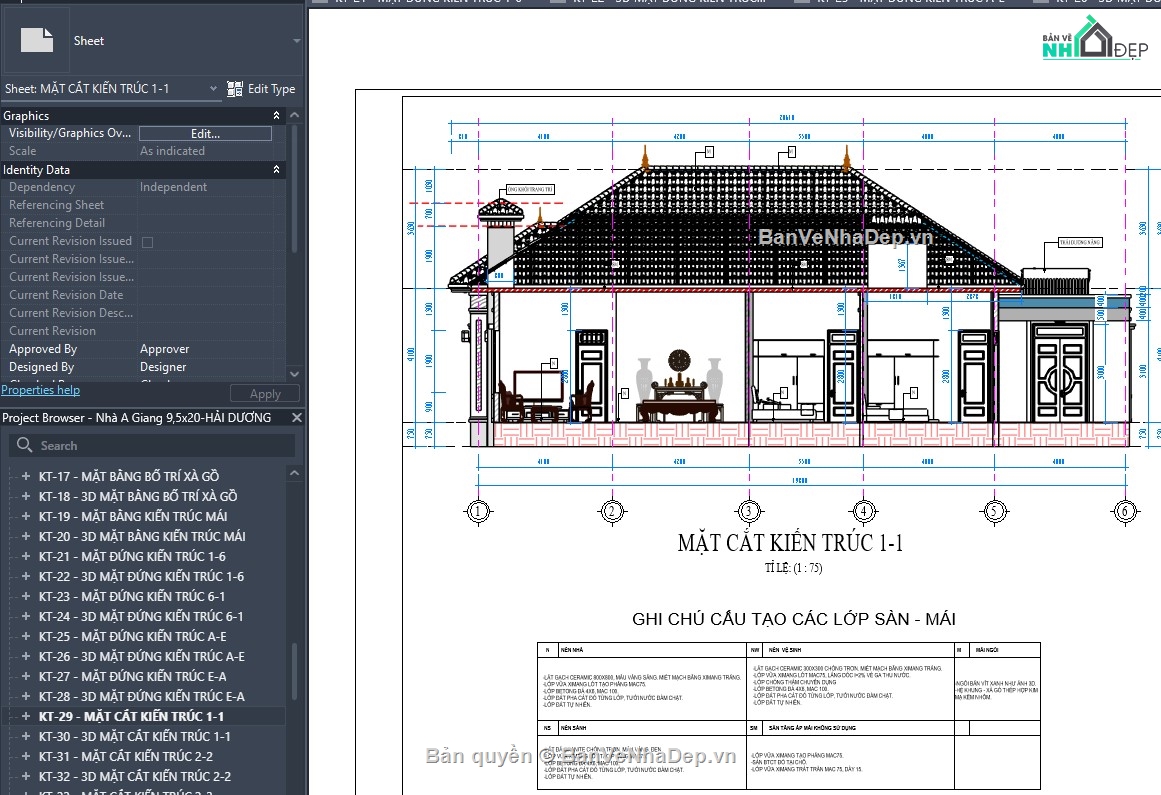
Task: Click the Apply button in Properties
Action: pyautogui.click(x=264, y=394)
